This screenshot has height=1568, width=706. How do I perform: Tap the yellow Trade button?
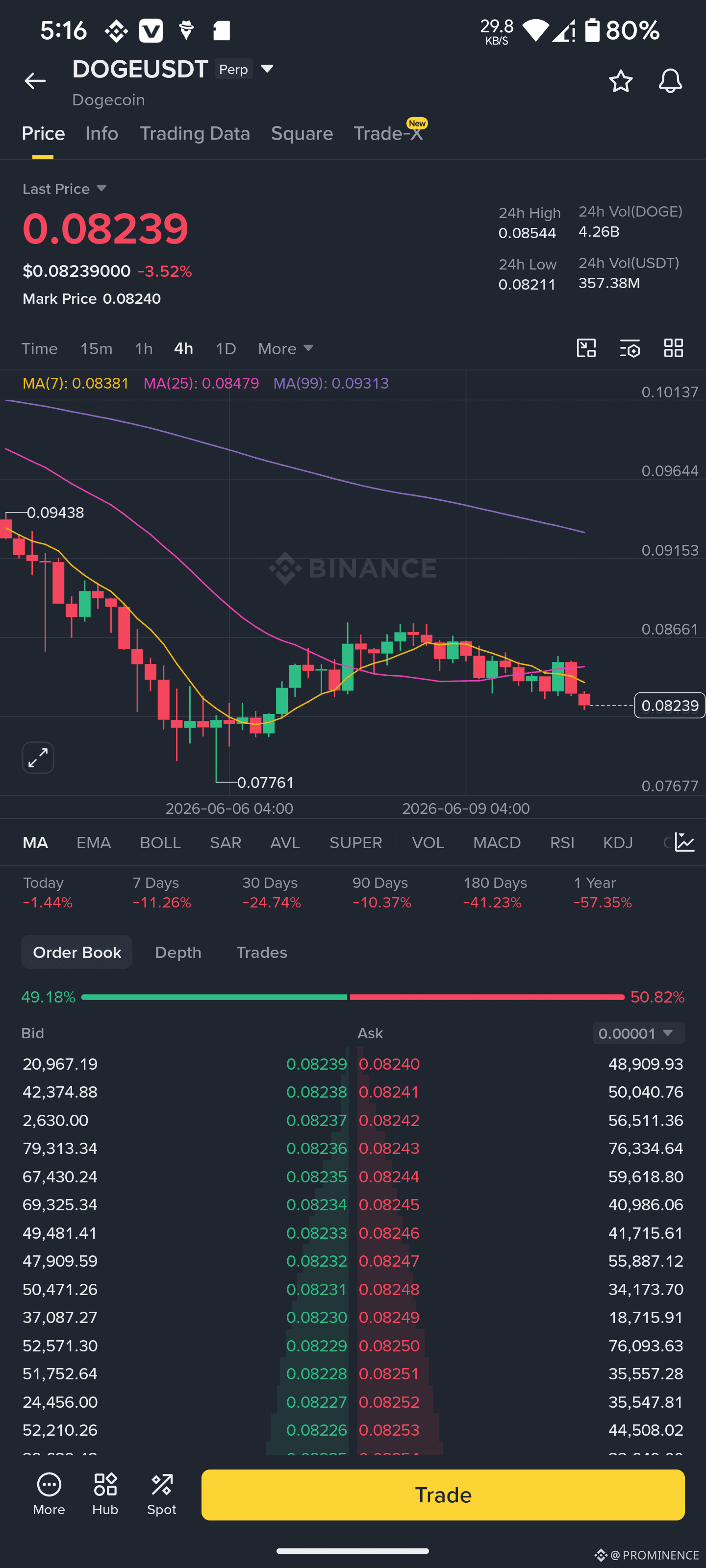click(x=443, y=1494)
